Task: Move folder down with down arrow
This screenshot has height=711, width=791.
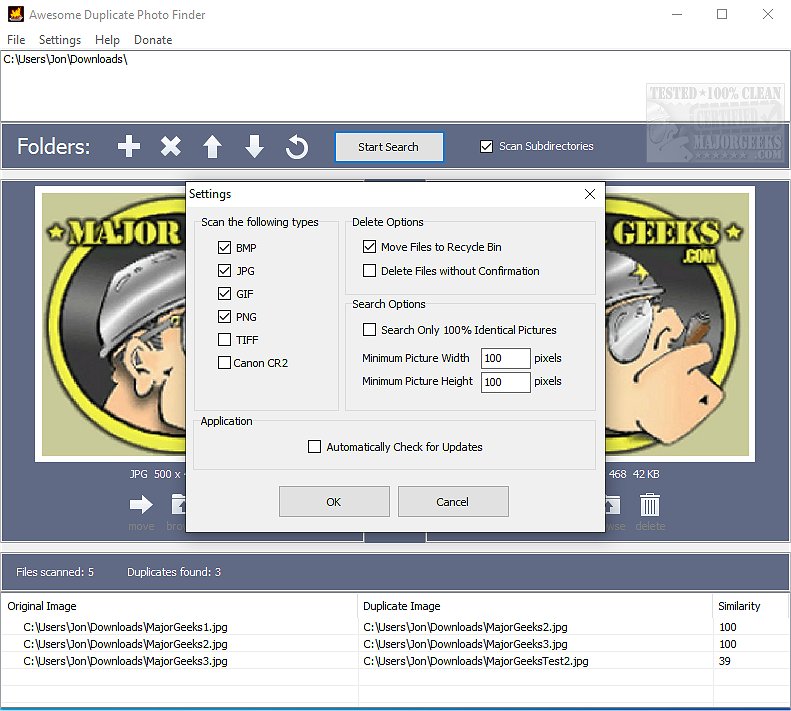Action: point(254,147)
